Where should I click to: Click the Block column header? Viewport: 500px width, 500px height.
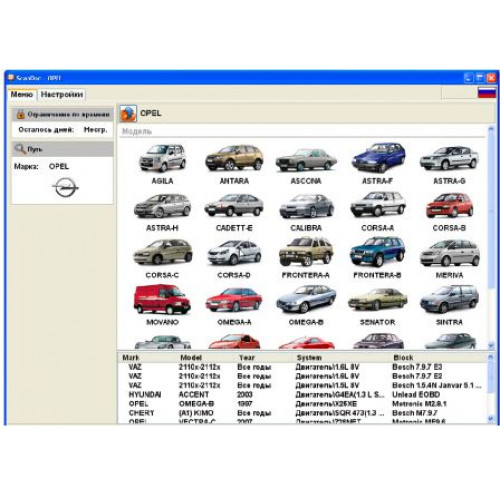click(x=403, y=358)
